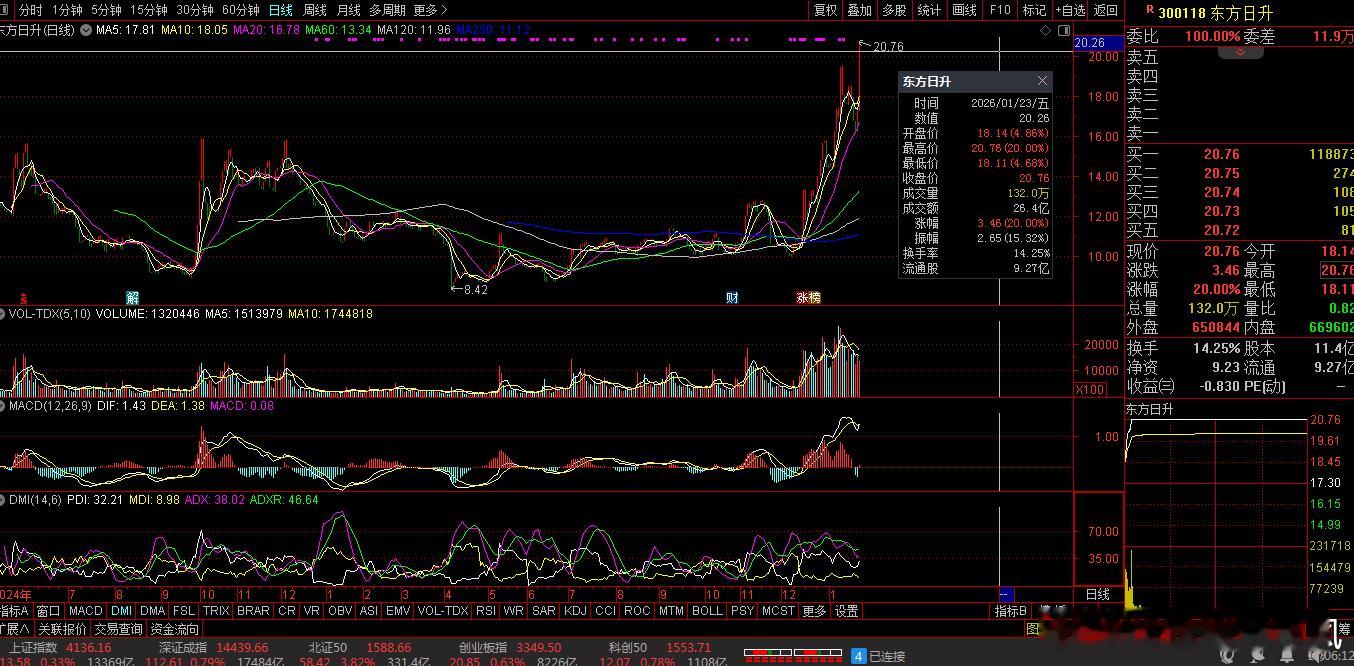Open F10 company information
This screenshot has height=666, width=1354.
[999, 10]
